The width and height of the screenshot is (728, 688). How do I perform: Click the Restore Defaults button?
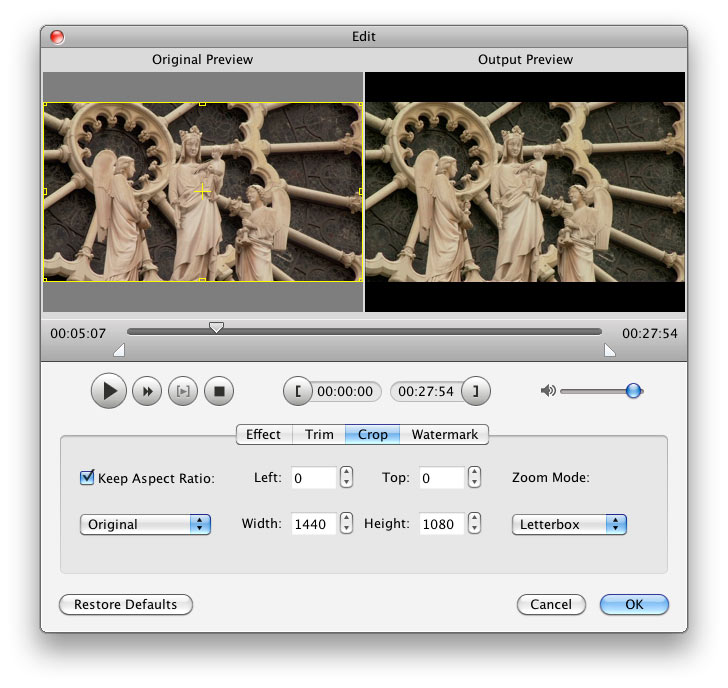point(126,604)
